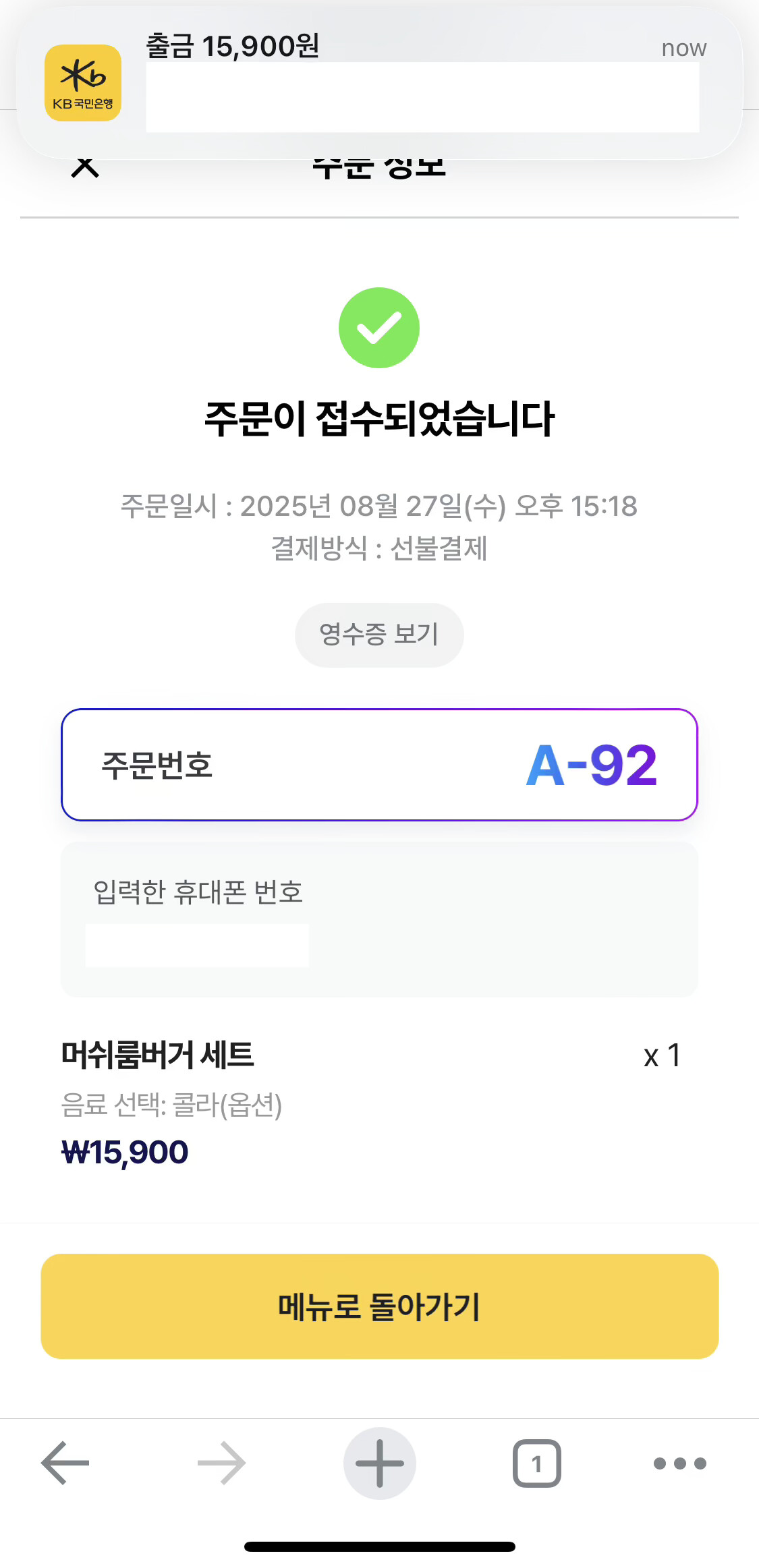Tap the ₩15,900 item price

(x=125, y=1152)
